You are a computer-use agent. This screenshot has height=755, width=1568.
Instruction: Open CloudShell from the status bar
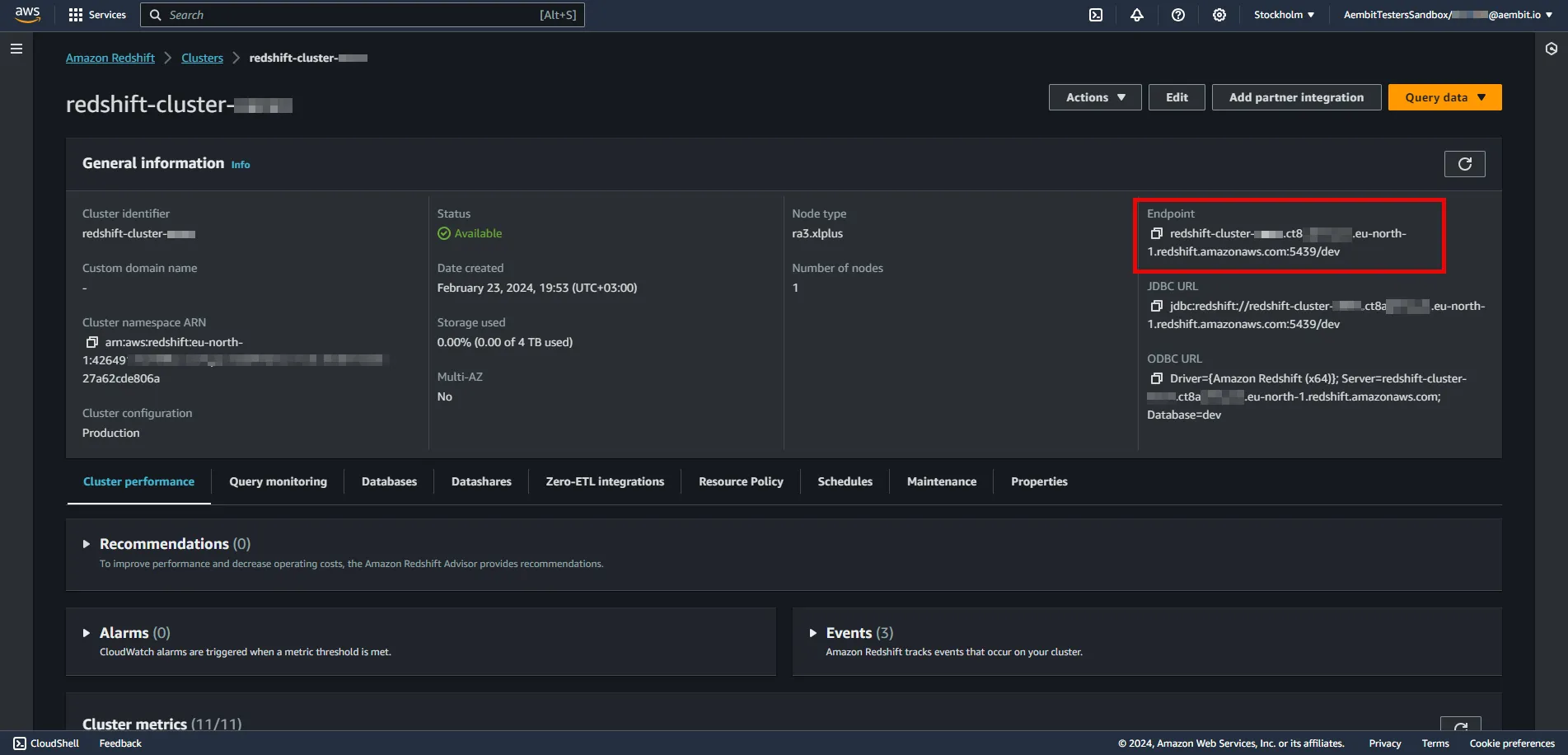pos(47,743)
